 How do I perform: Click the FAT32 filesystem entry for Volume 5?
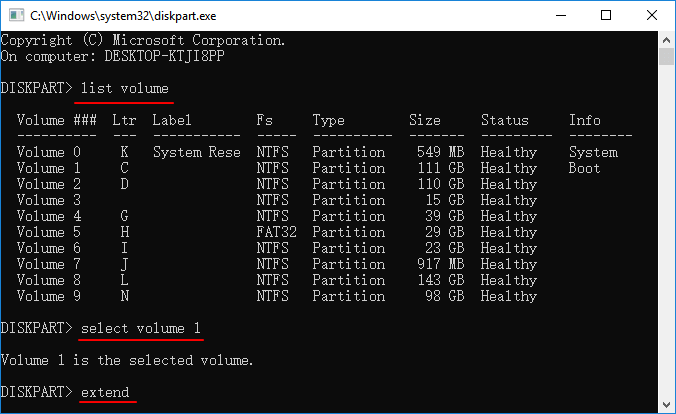[x=277, y=232]
